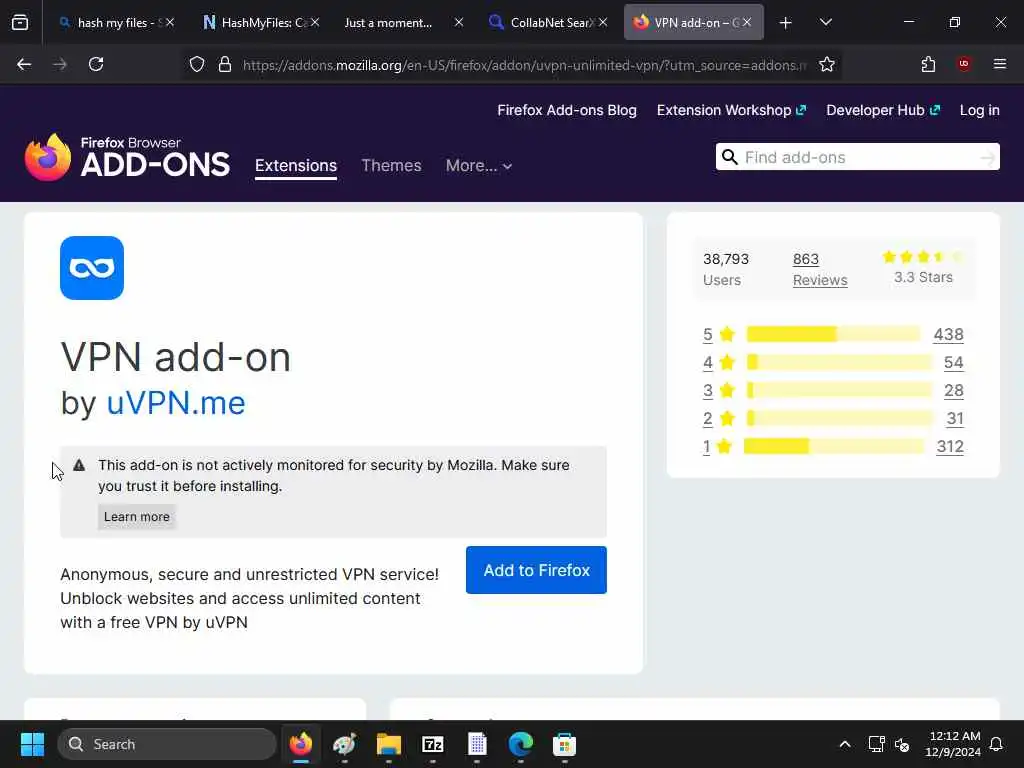The image size is (1024, 768).
Task: Show hidden system tray icons
Action: point(844,744)
